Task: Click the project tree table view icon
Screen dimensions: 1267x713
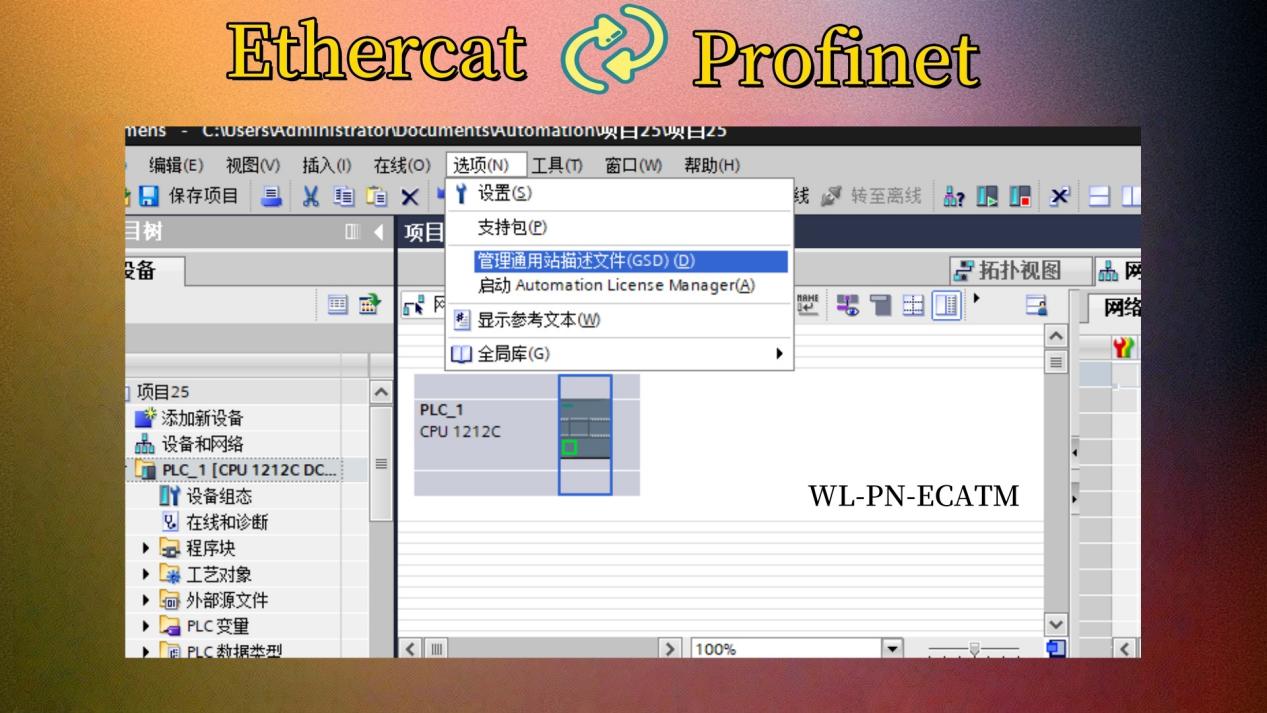Action: pos(337,304)
